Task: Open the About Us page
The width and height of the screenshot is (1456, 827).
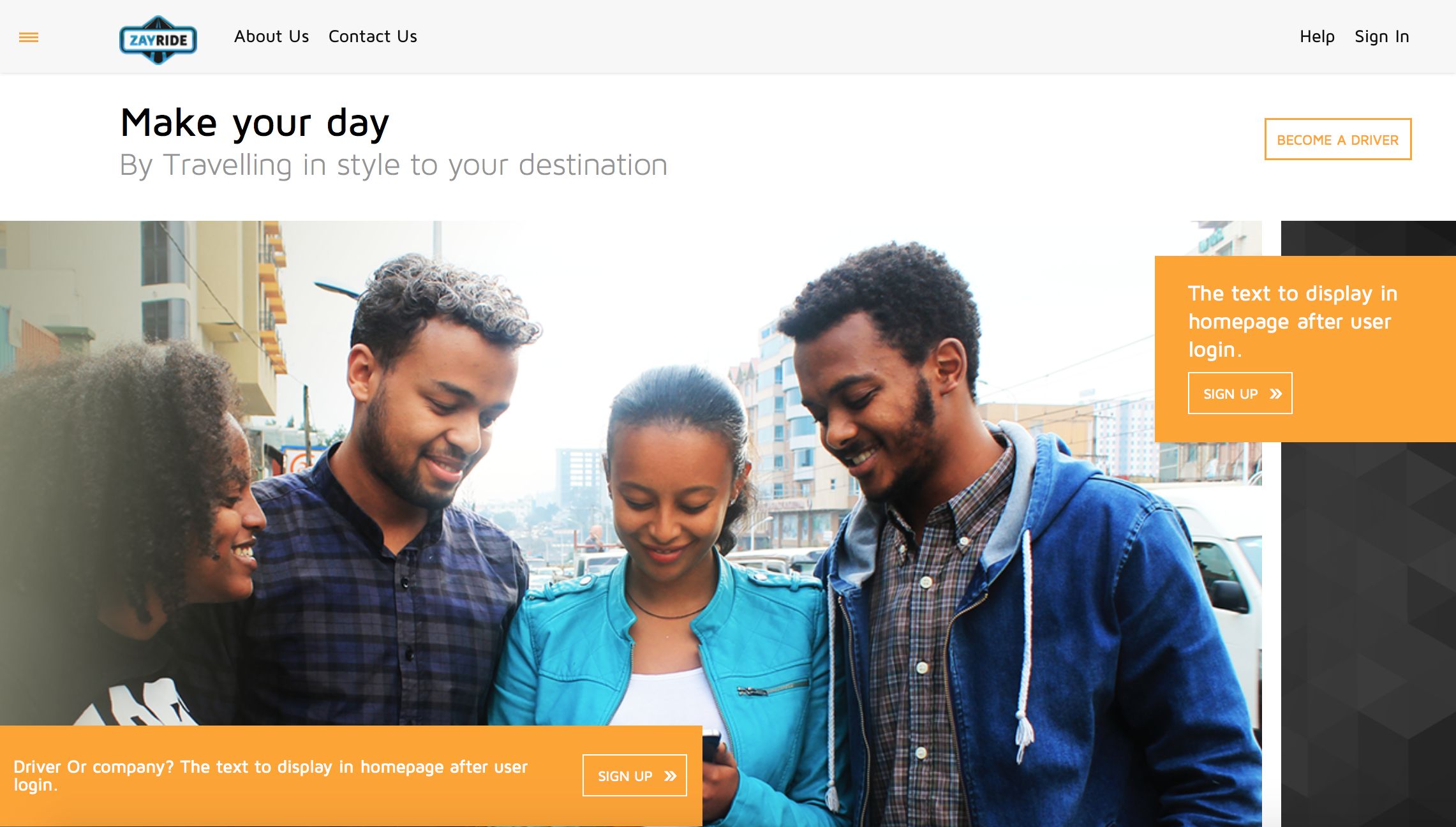Action: tap(271, 36)
